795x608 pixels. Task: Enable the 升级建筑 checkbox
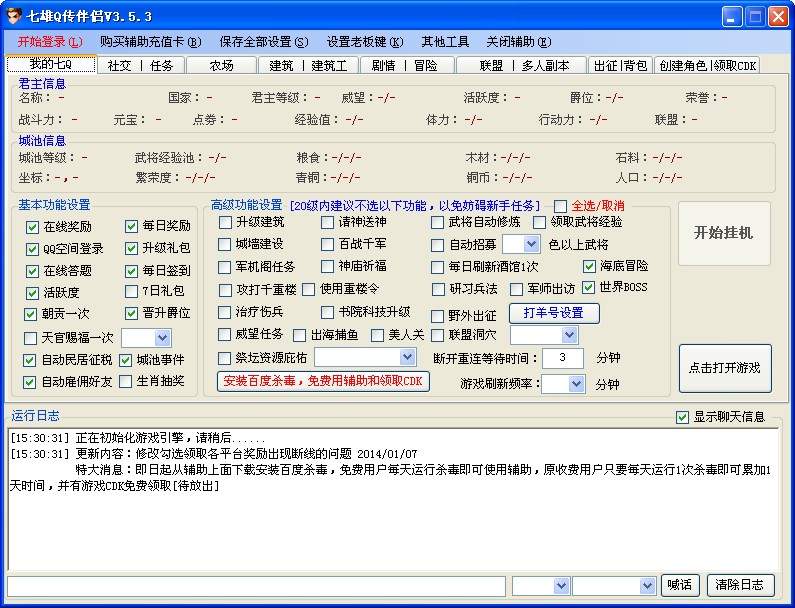[x=225, y=223]
